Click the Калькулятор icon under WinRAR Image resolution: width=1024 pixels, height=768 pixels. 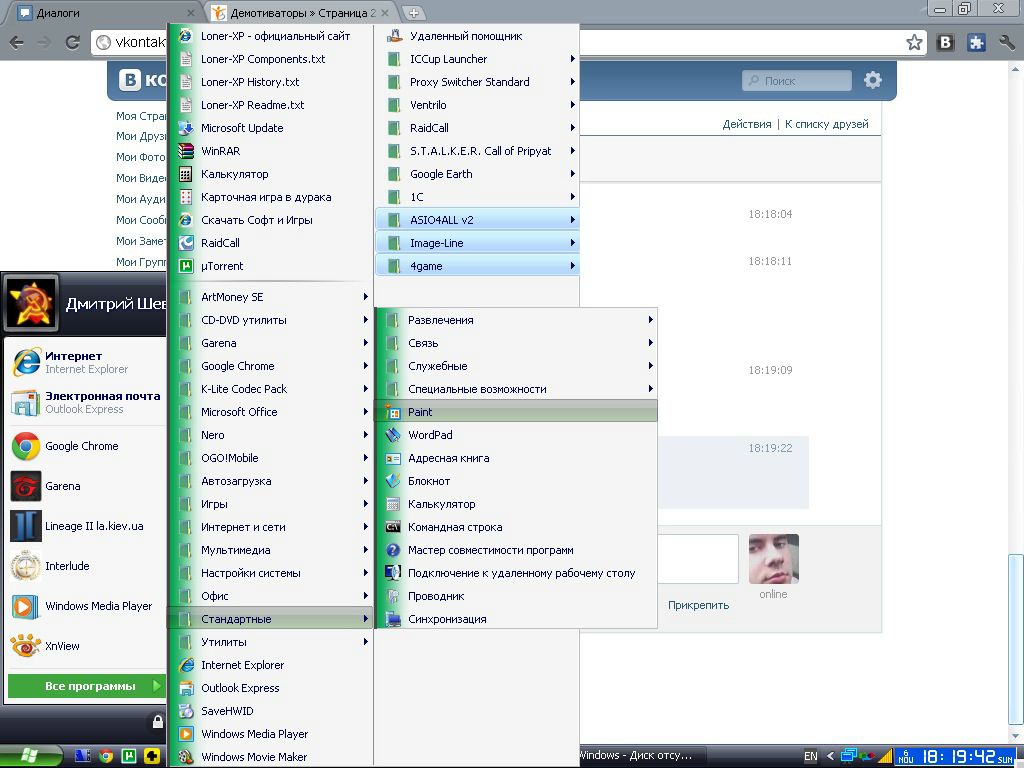click(x=186, y=174)
